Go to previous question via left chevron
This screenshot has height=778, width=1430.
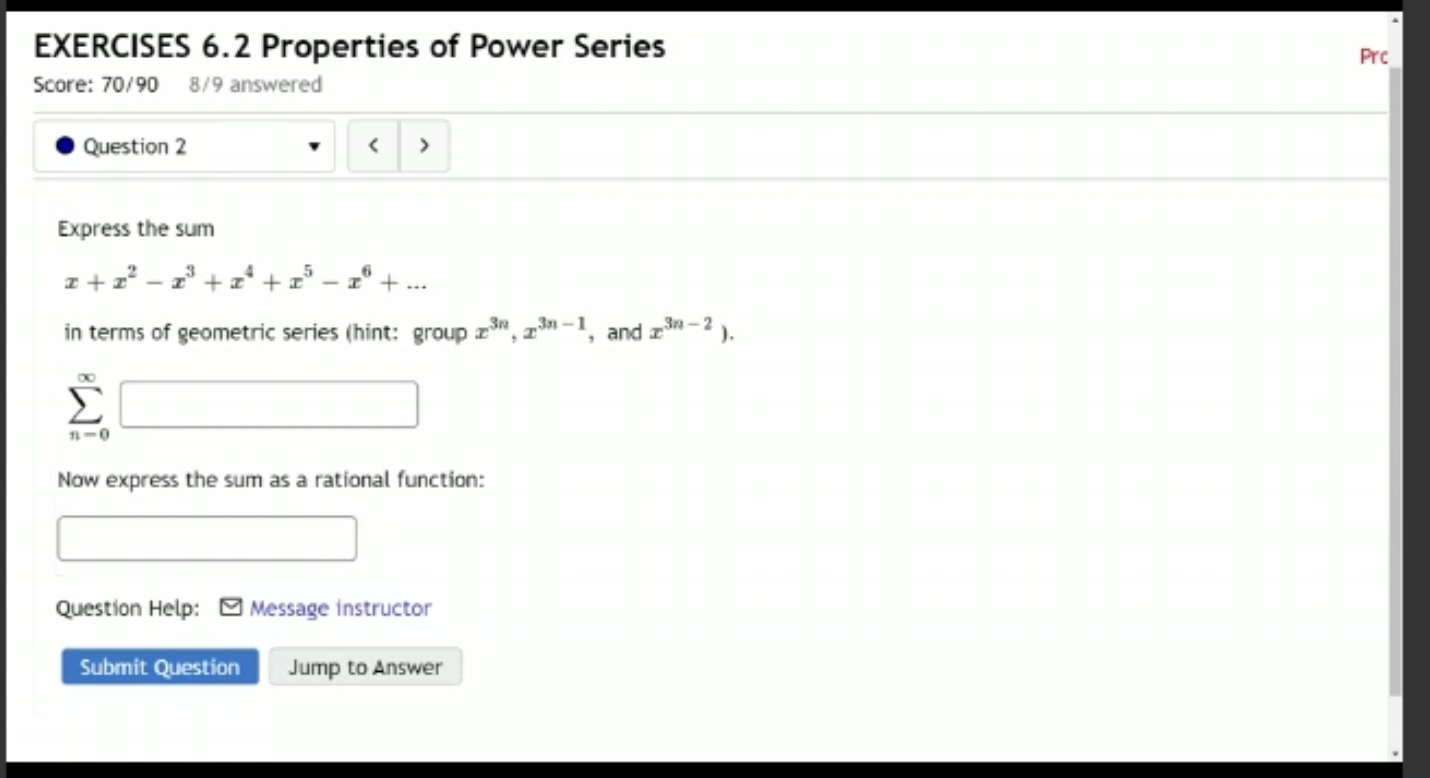373,146
